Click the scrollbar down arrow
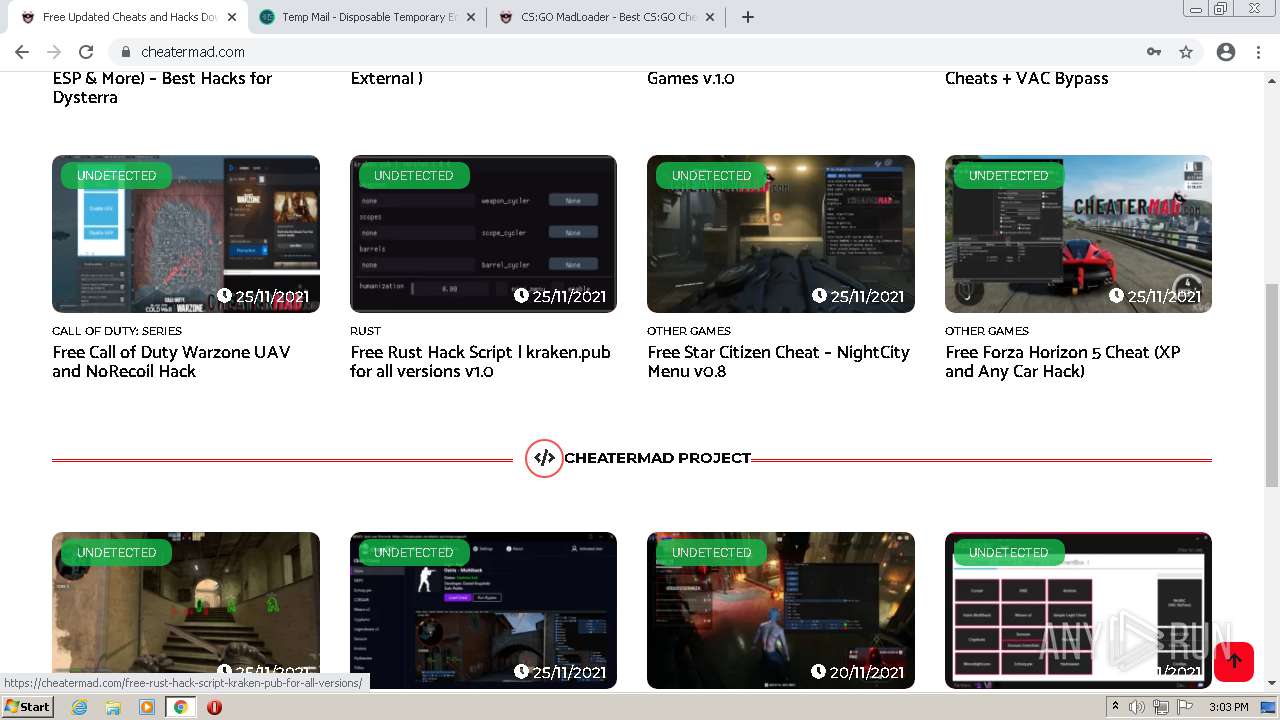The height and width of the screenshot is (720, 1280). (1272, 683)
